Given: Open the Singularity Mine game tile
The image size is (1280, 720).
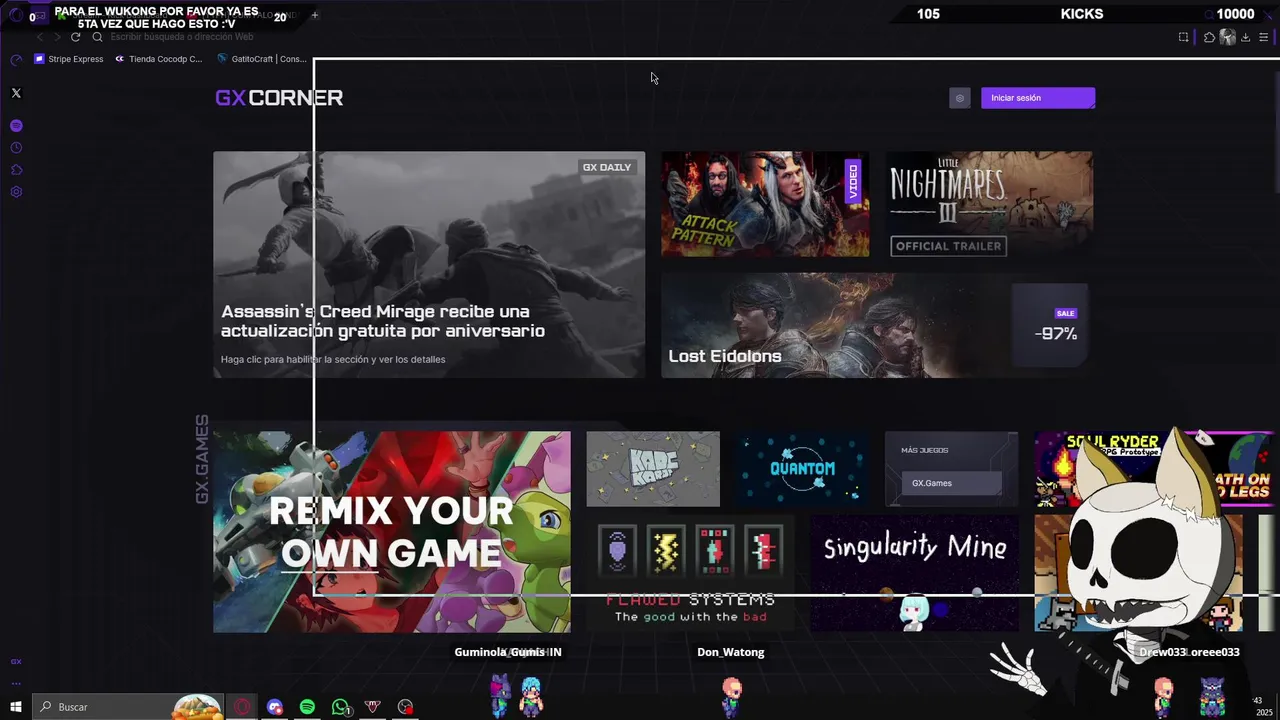Looking at the screenshot, I should click(x=914, y=575).
